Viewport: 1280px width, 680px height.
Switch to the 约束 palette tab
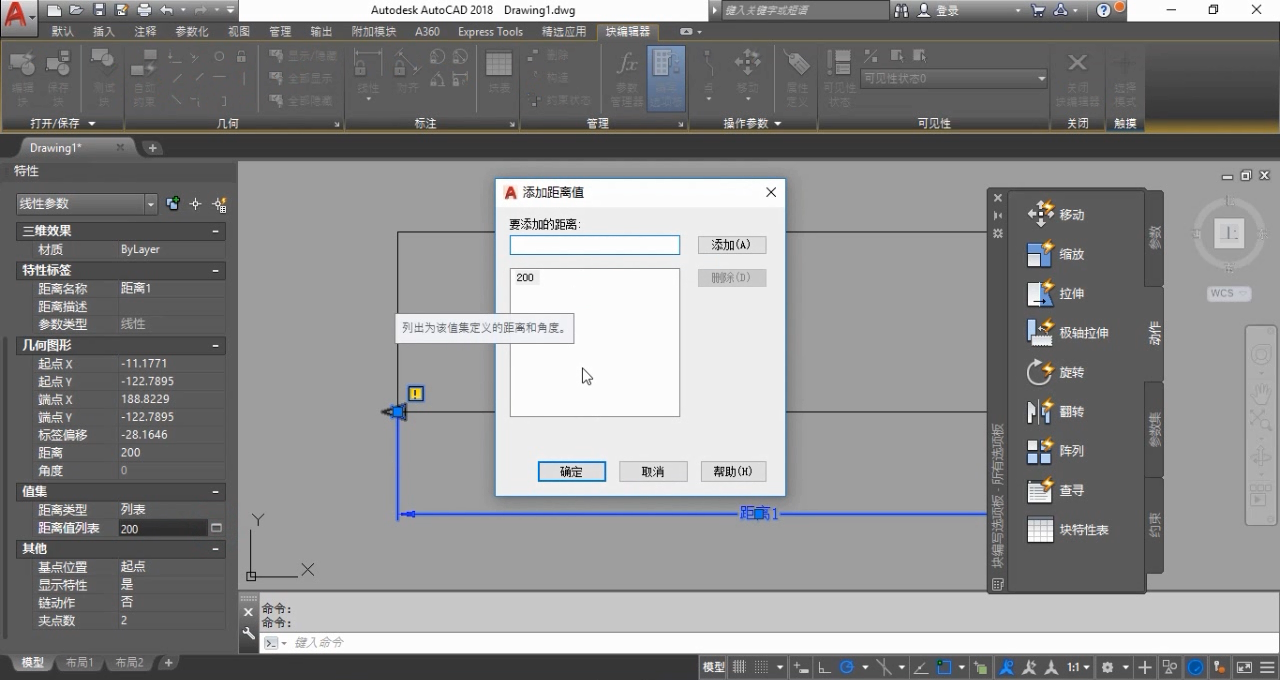[1155, 523]
